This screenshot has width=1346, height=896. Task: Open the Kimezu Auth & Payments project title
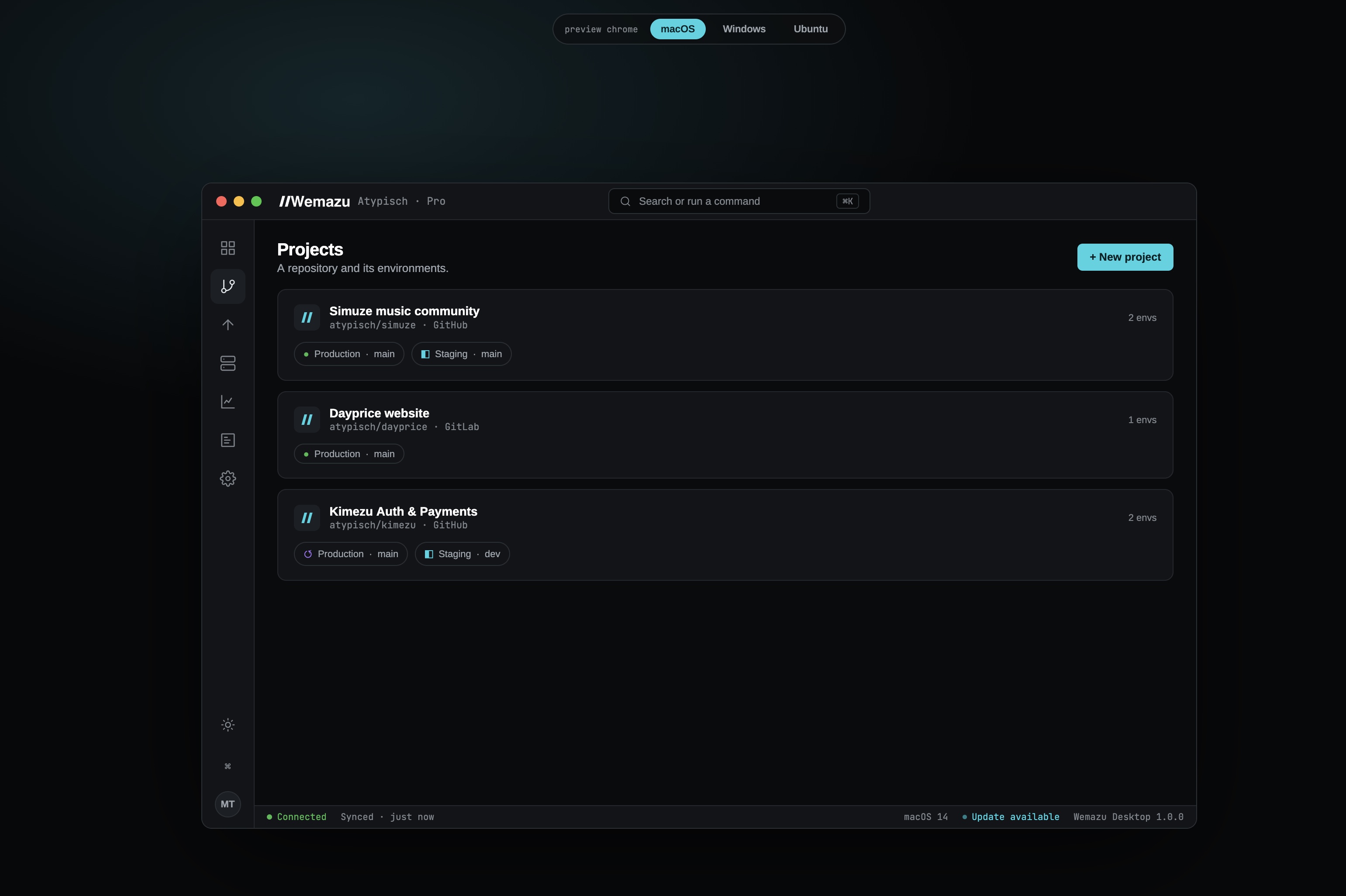click(x=403, y=511)
